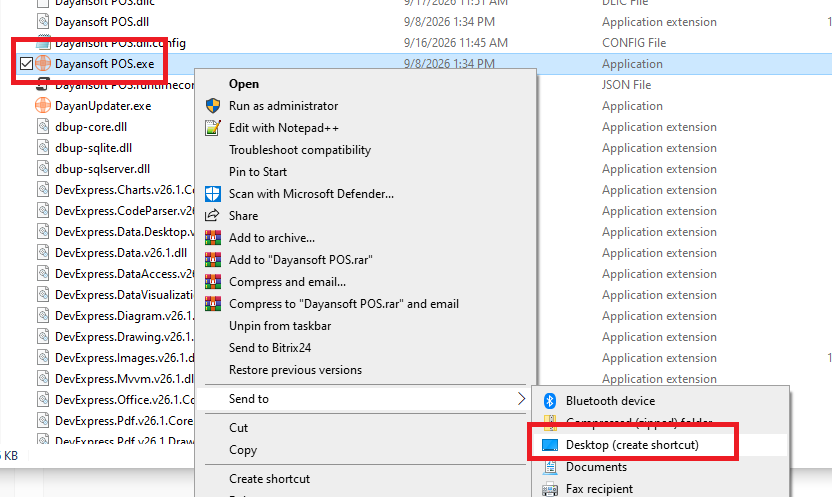Click WinRAR icon beside Add to "Dayansoft POS.rar"
Screen dimensions: 832x497
point(213,260)
